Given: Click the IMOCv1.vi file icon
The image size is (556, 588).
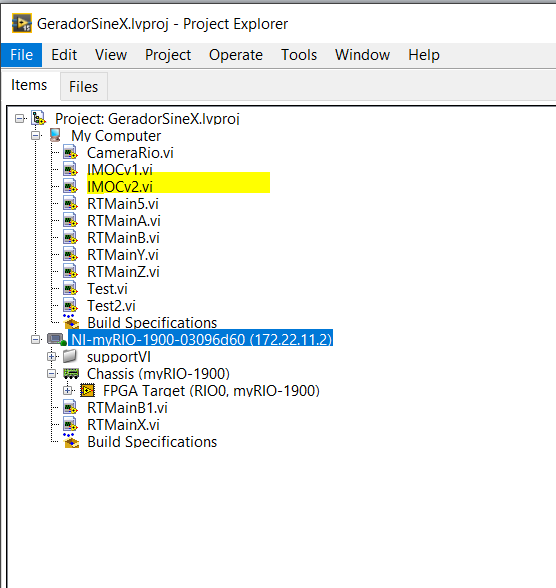Looking at the screenshot, I should [70, 170].
